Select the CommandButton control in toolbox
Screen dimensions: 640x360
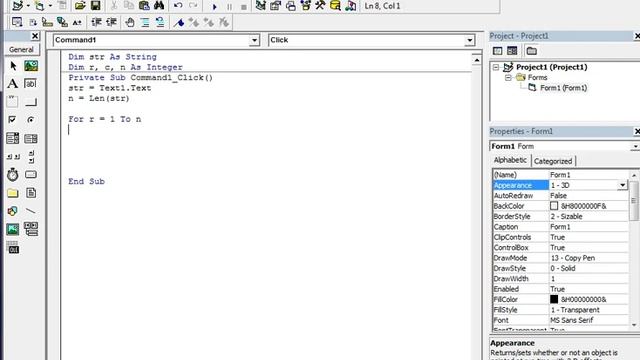(x=31, y=101)
